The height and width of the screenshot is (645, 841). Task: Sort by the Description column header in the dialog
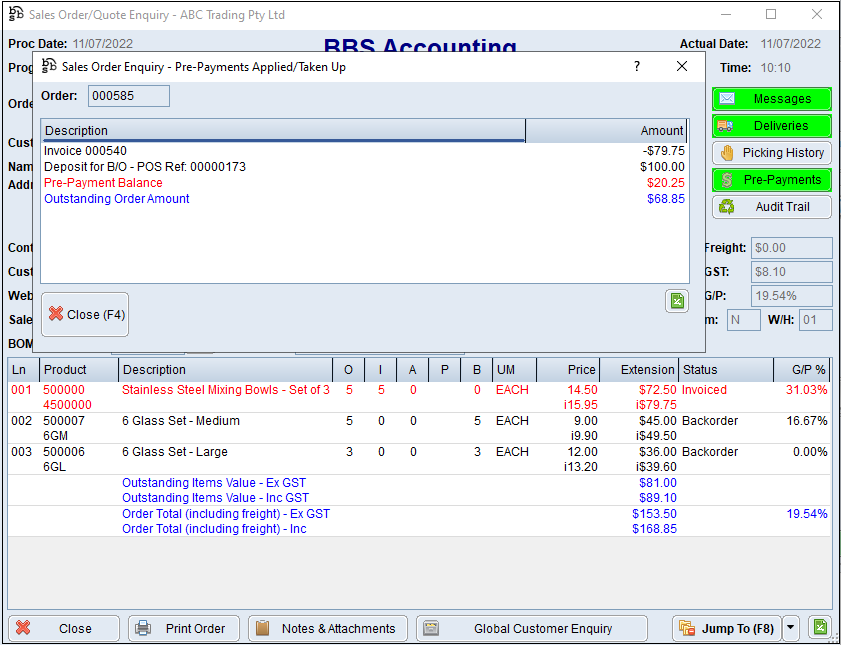(282, 131)
